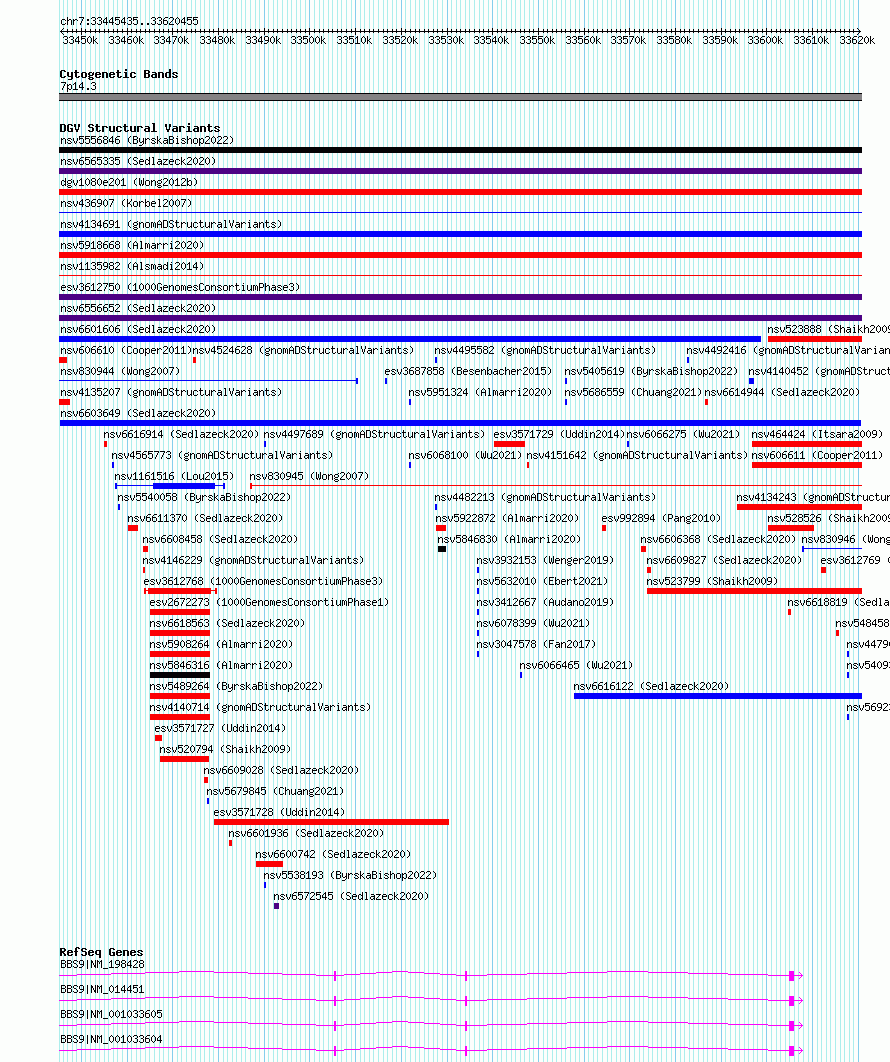Viewport: 890px width, 1062px height.
Task: Select nsv830945 (Wong2007) label
Action: pyautogui.click(x=310, y=476)
